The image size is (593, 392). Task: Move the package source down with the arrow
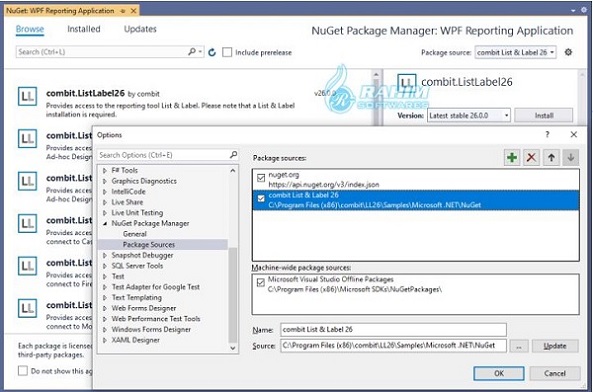click(571, 157)
